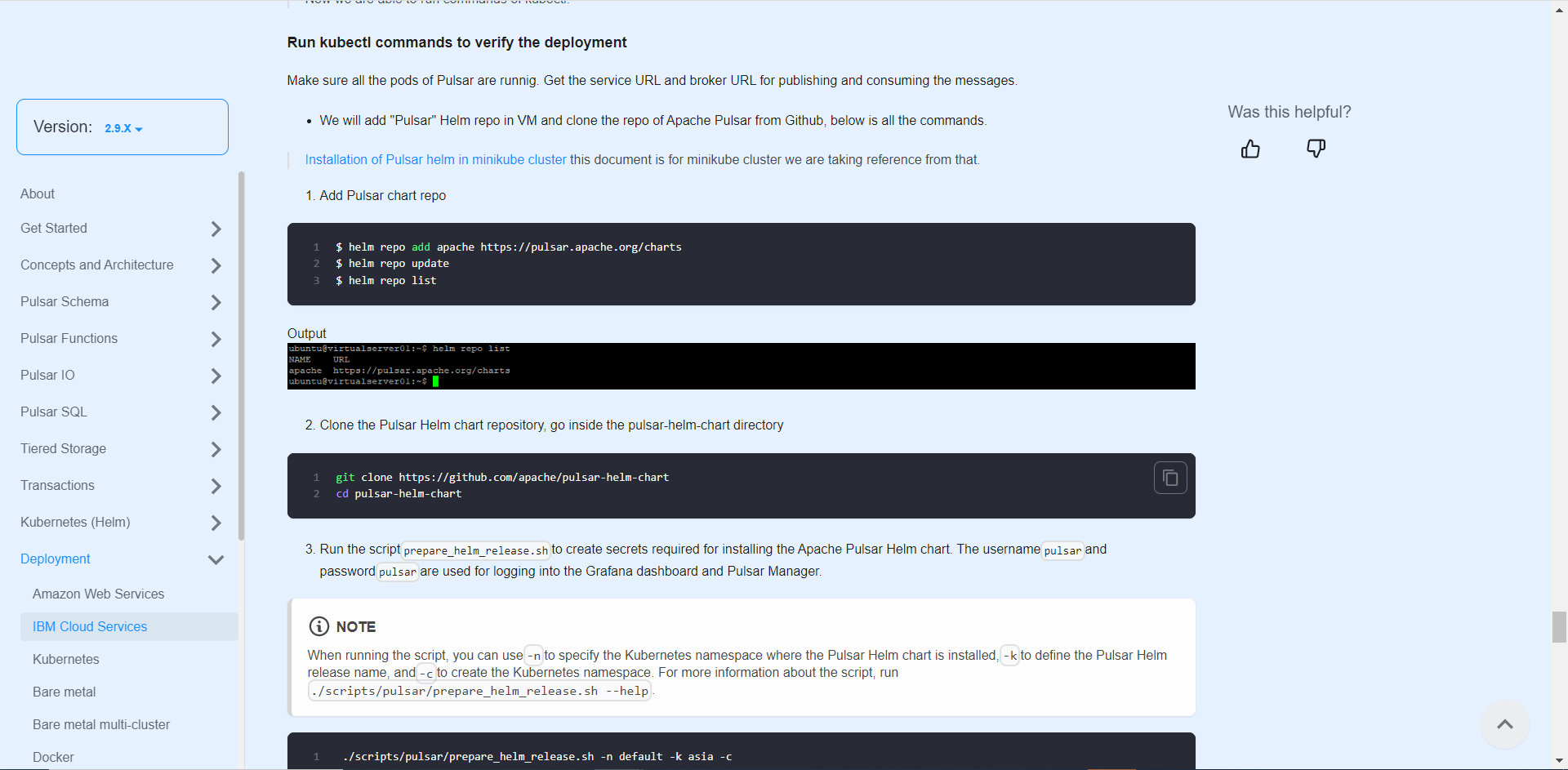The width and height of the screenshot is (1568, 770).
Task: Click the 'git clone' code line
Action: pyautogui.click(x=502, y=477)
